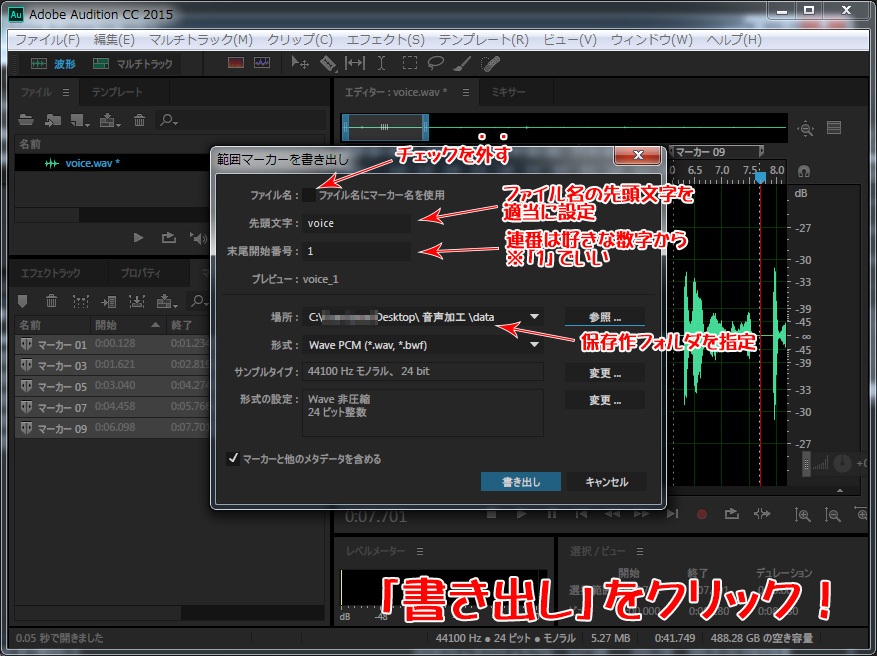Switch to マルチトラック view in toolbar
Screen dimensions: 877x656
[x=133, y=64]
